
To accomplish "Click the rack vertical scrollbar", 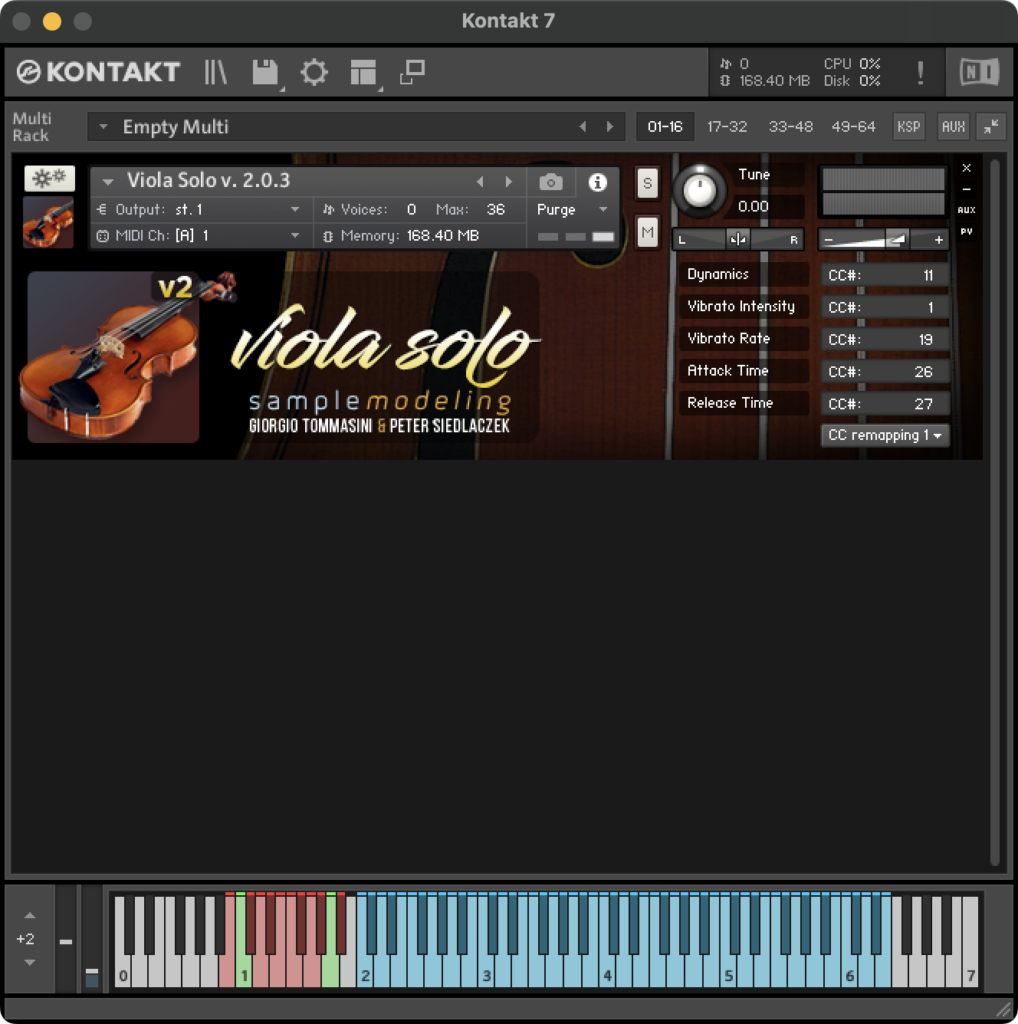I will 994,513.
